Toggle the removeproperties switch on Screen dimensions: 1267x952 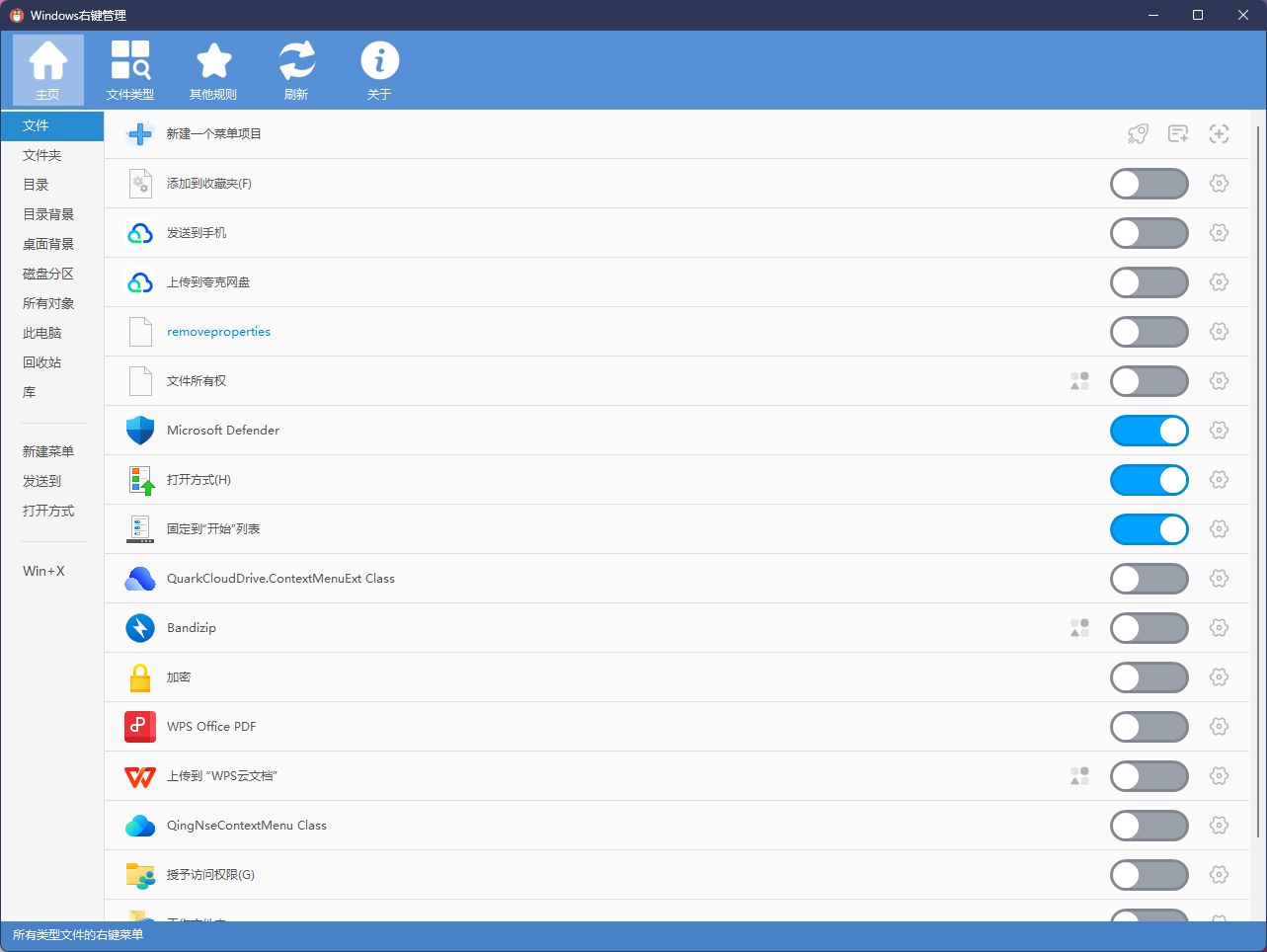1149,332
